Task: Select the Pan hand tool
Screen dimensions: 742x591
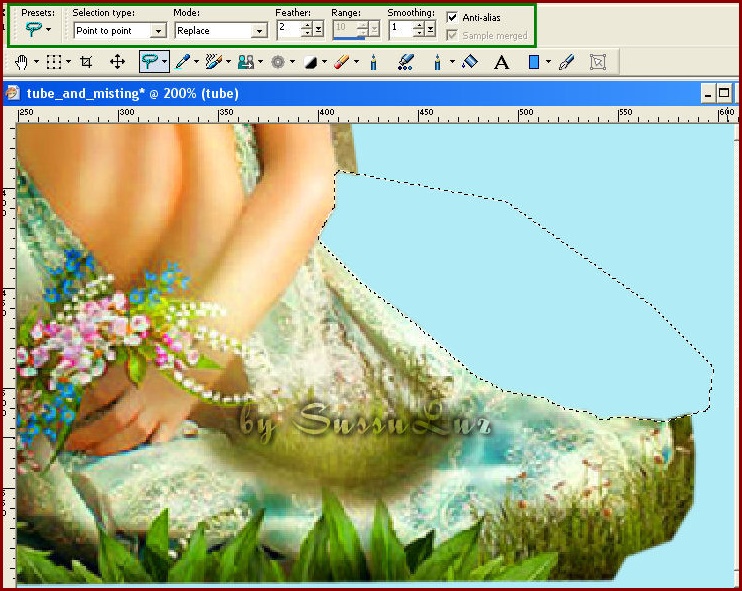Action: coord(21,62)
